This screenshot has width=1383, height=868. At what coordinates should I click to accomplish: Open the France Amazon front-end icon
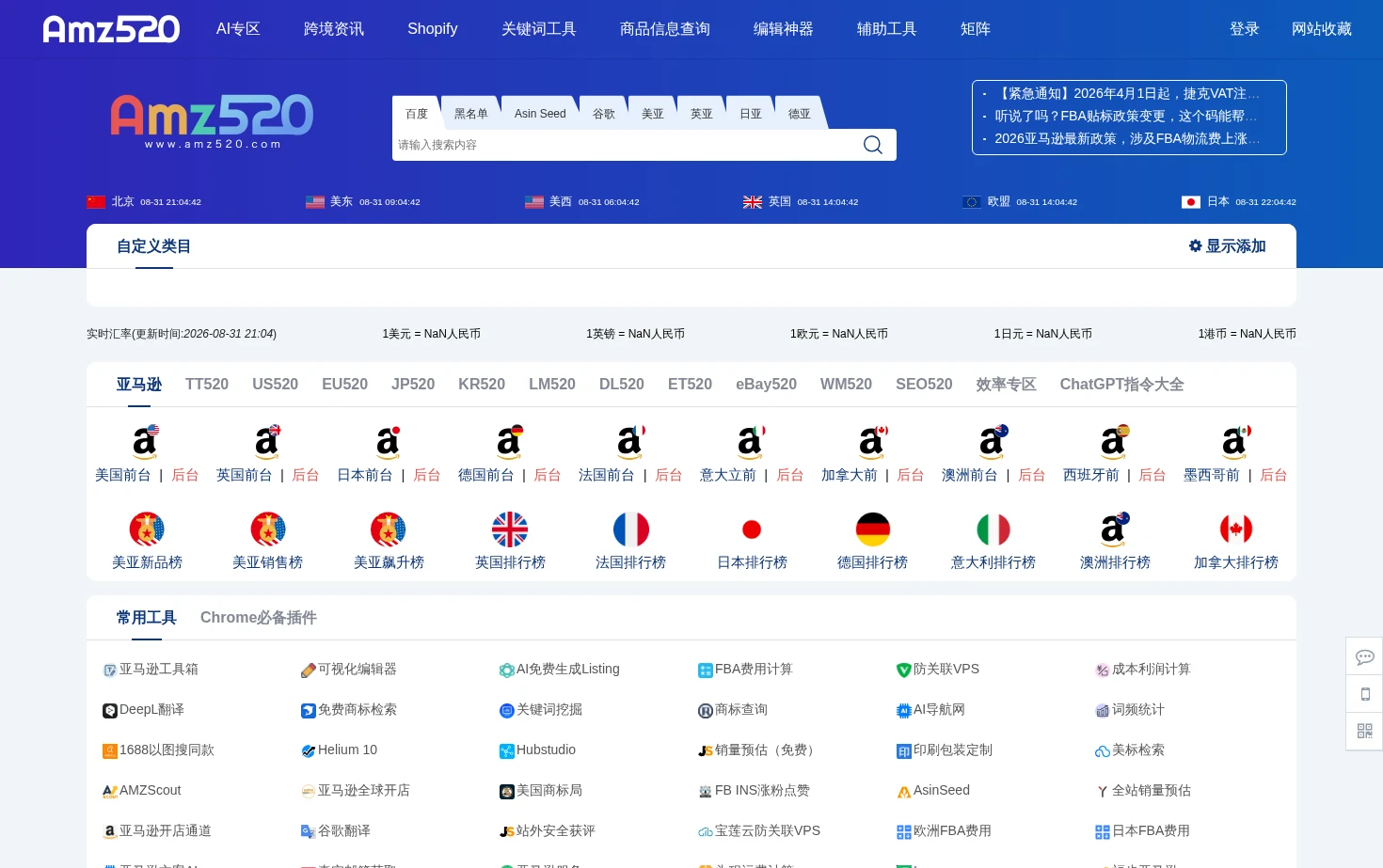point(630,441)
